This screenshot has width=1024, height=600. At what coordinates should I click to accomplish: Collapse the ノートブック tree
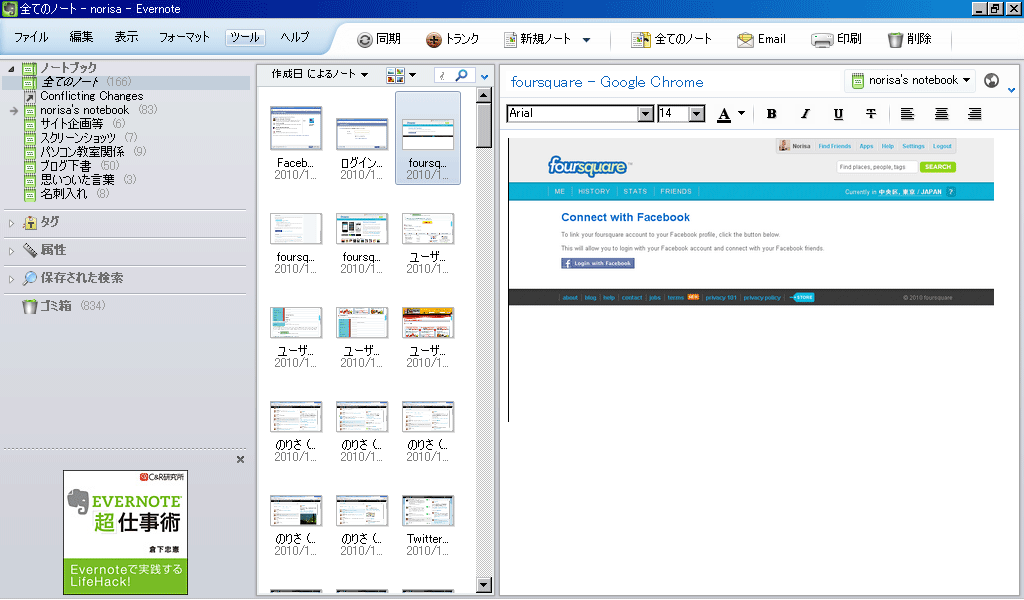coord(11,69)
